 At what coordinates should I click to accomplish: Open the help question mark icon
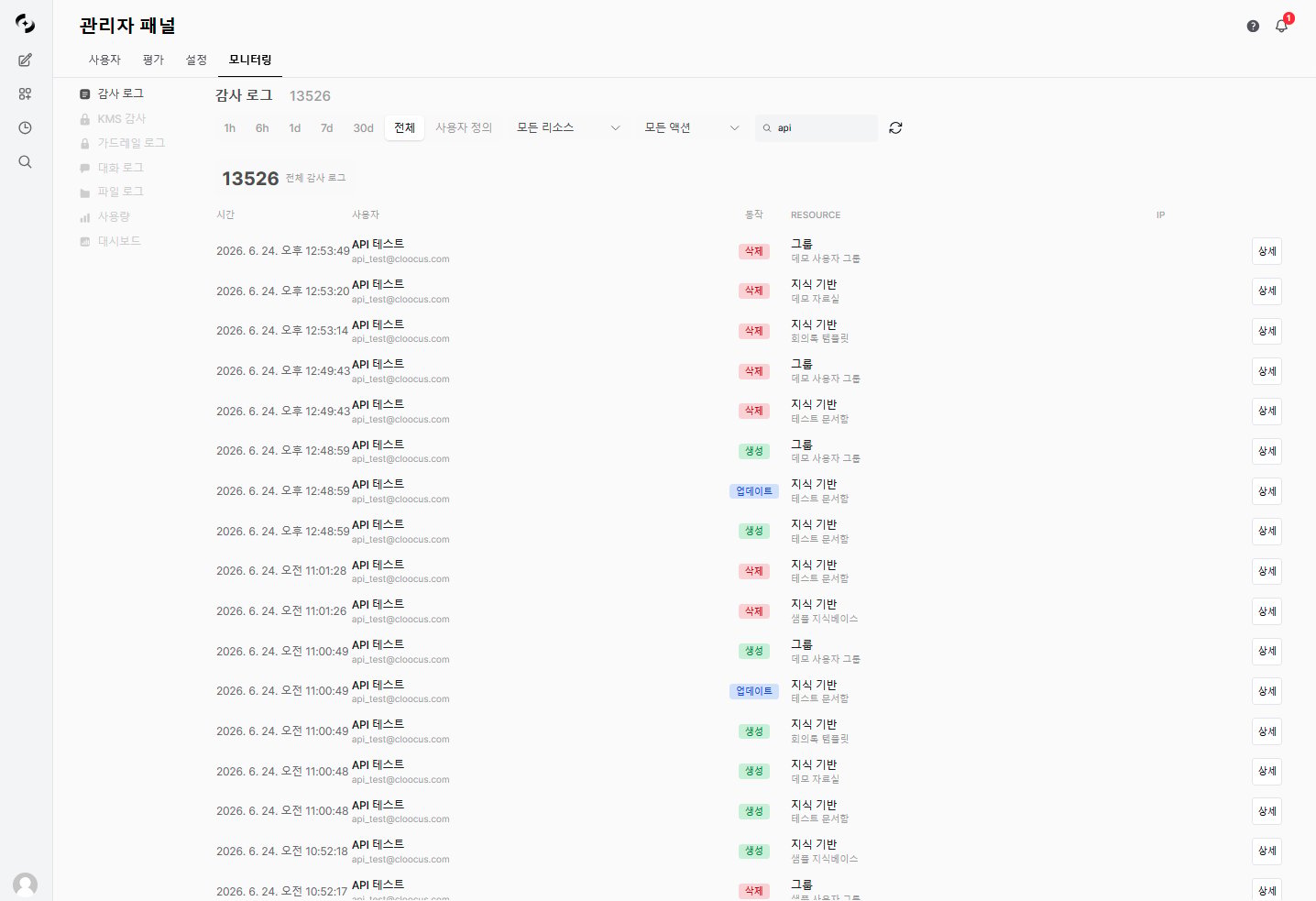tap(1253, 26)
